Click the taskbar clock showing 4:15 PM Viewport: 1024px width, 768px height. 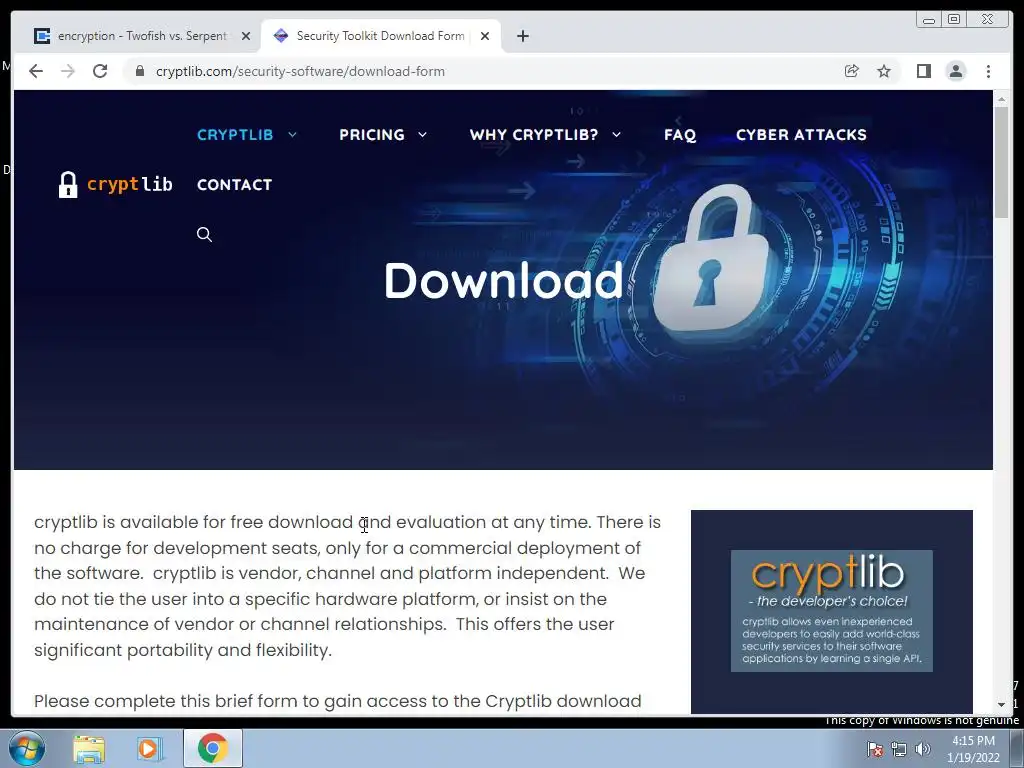pos(973,749)
